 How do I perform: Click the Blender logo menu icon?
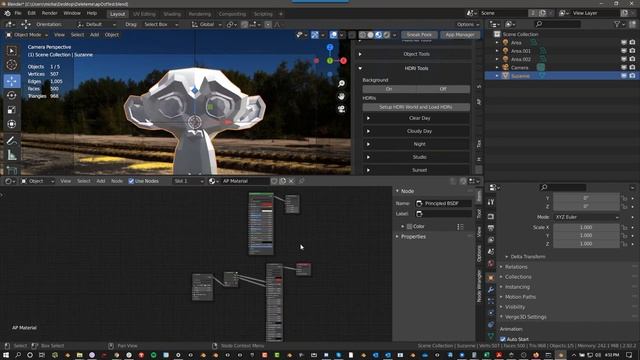7,13
